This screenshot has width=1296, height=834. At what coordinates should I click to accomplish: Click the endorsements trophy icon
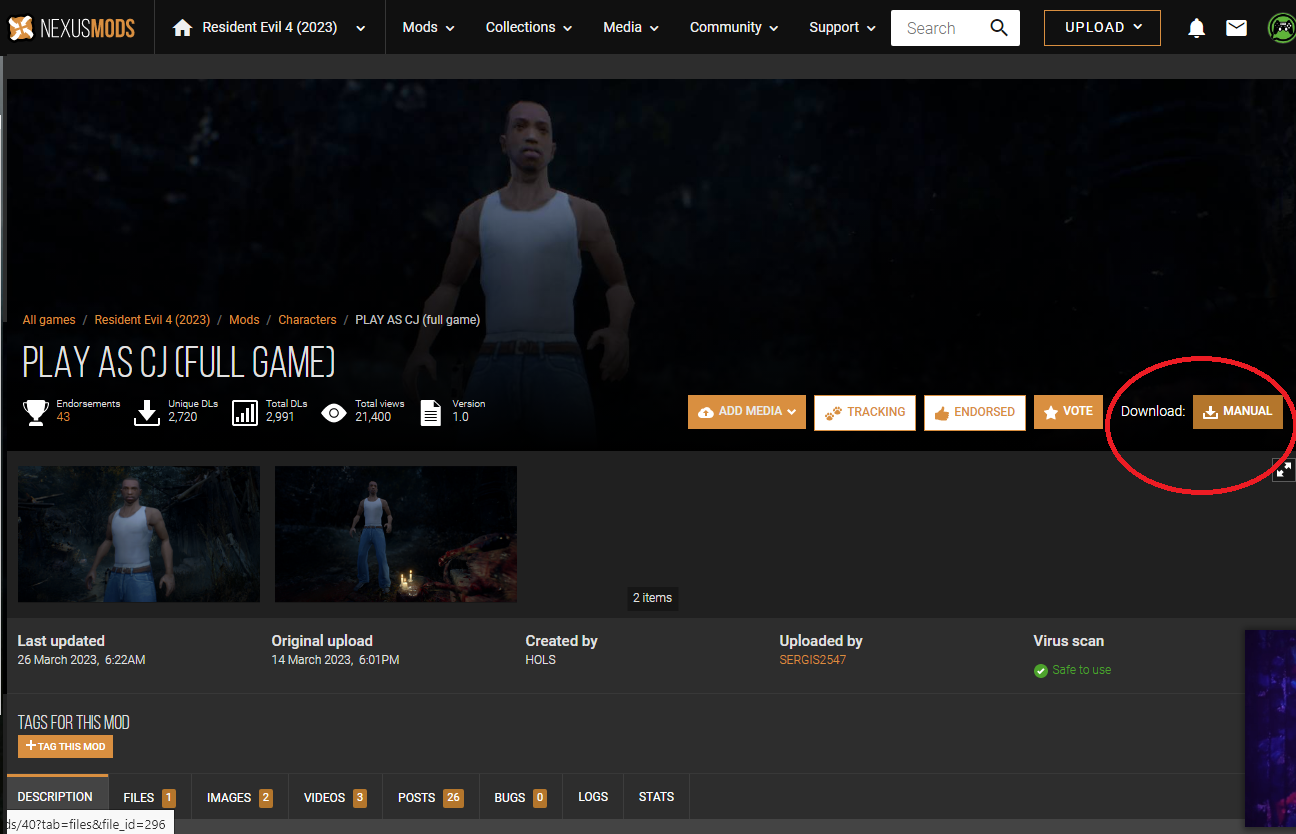point(37,412)
